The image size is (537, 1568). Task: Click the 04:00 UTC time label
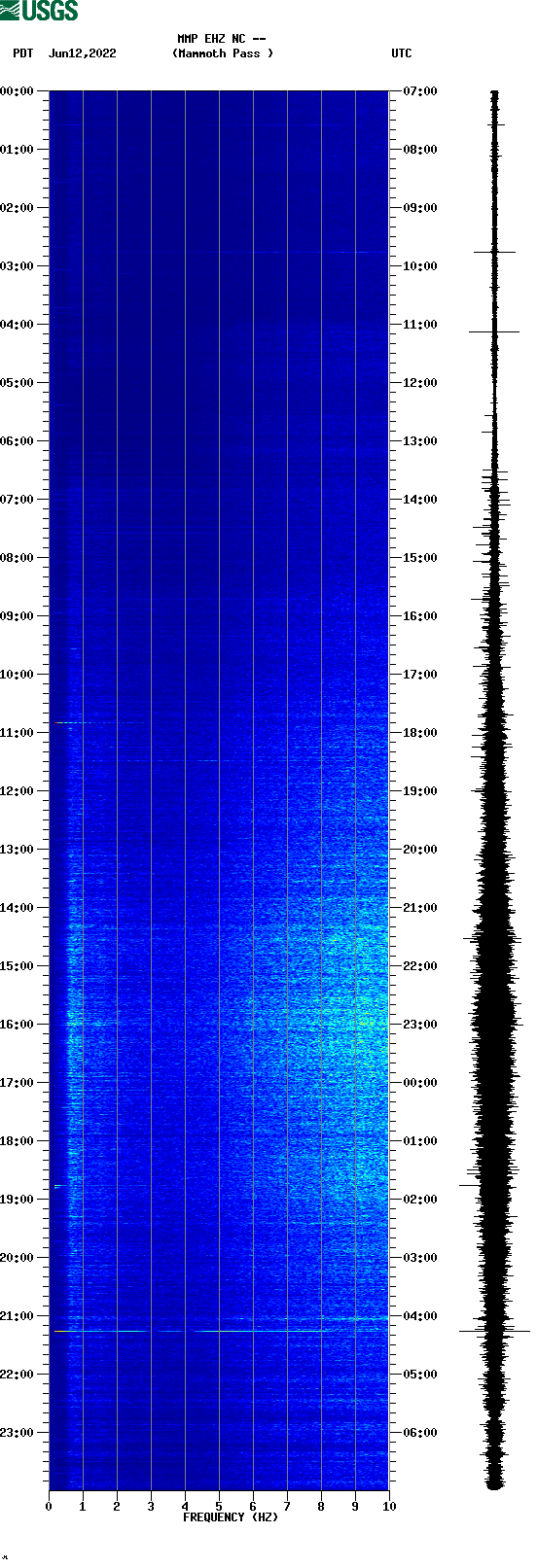420,1316
